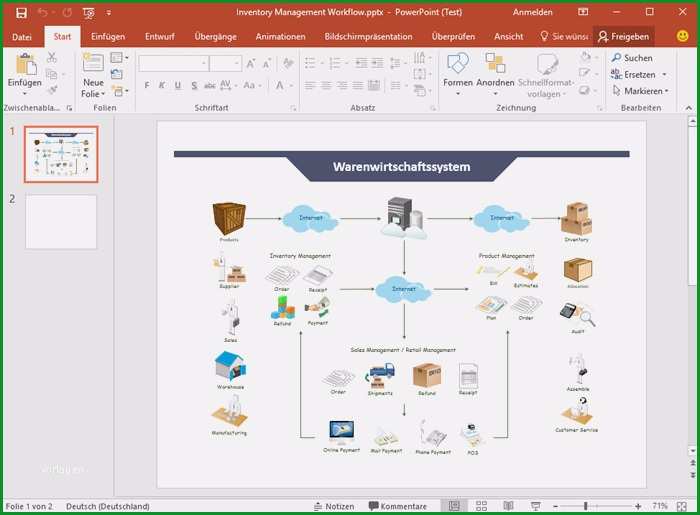Open the Übergänge tab
This screenshot has width=700, height=515.
pyautogui.click(x=215, y=37)
